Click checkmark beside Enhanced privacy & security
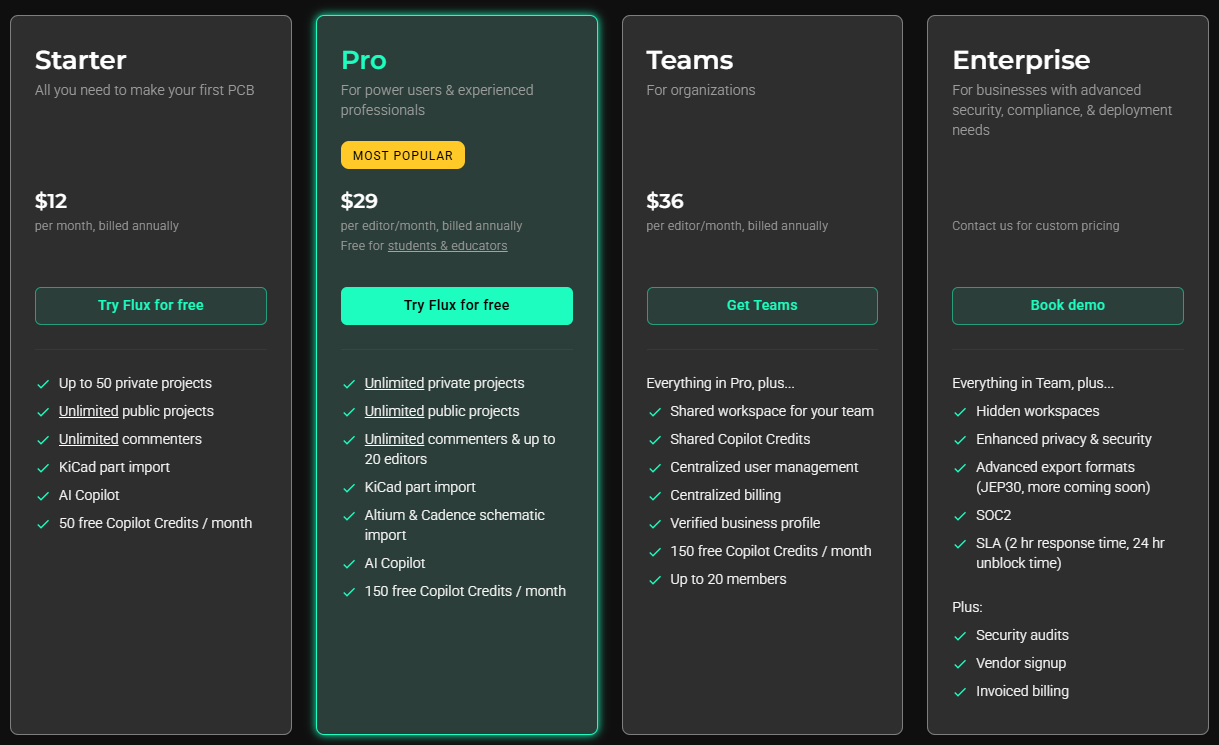This screenshot has width=1219, height=745. pos(960,440)
